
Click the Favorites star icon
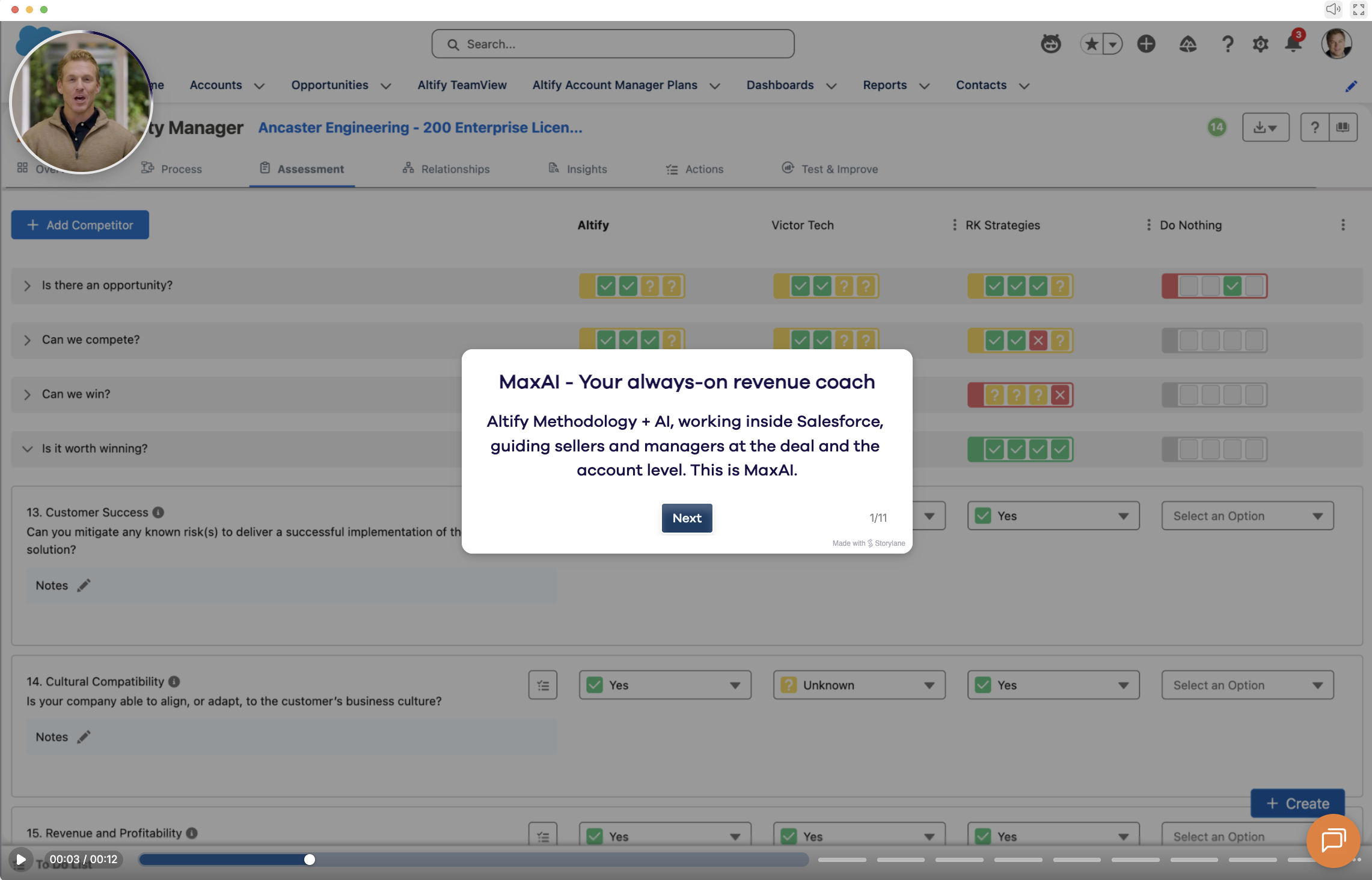point(1092,44)
